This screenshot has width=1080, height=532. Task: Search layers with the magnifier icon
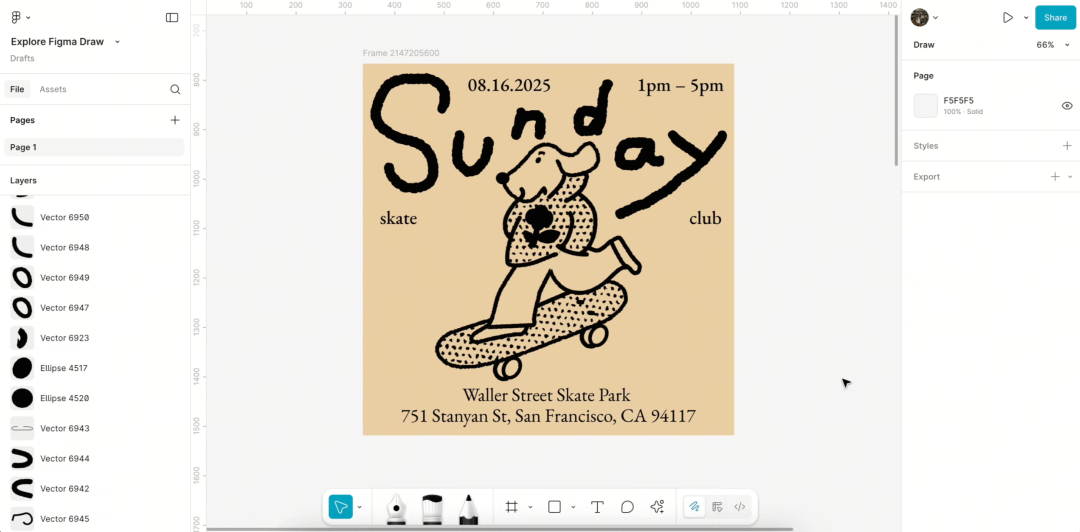175,90
